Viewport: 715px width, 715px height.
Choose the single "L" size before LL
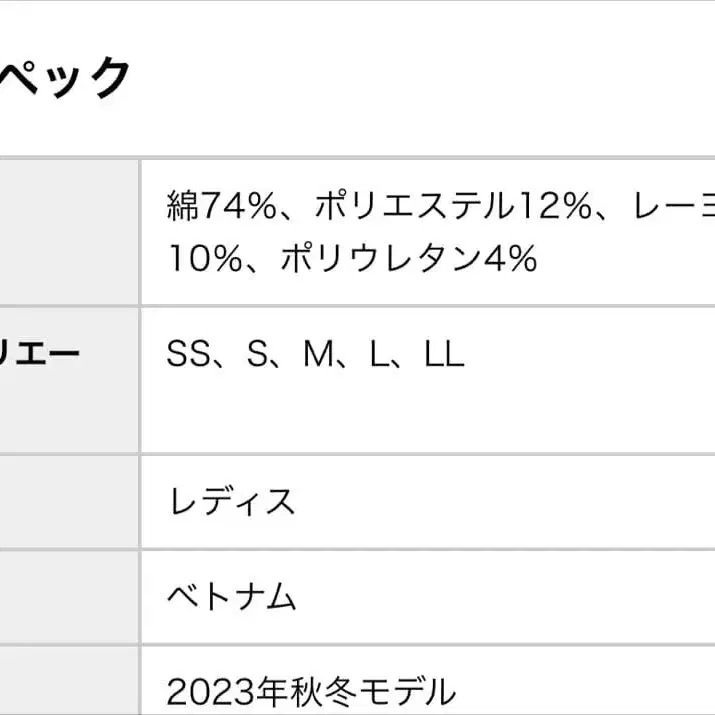click(379, 354)
